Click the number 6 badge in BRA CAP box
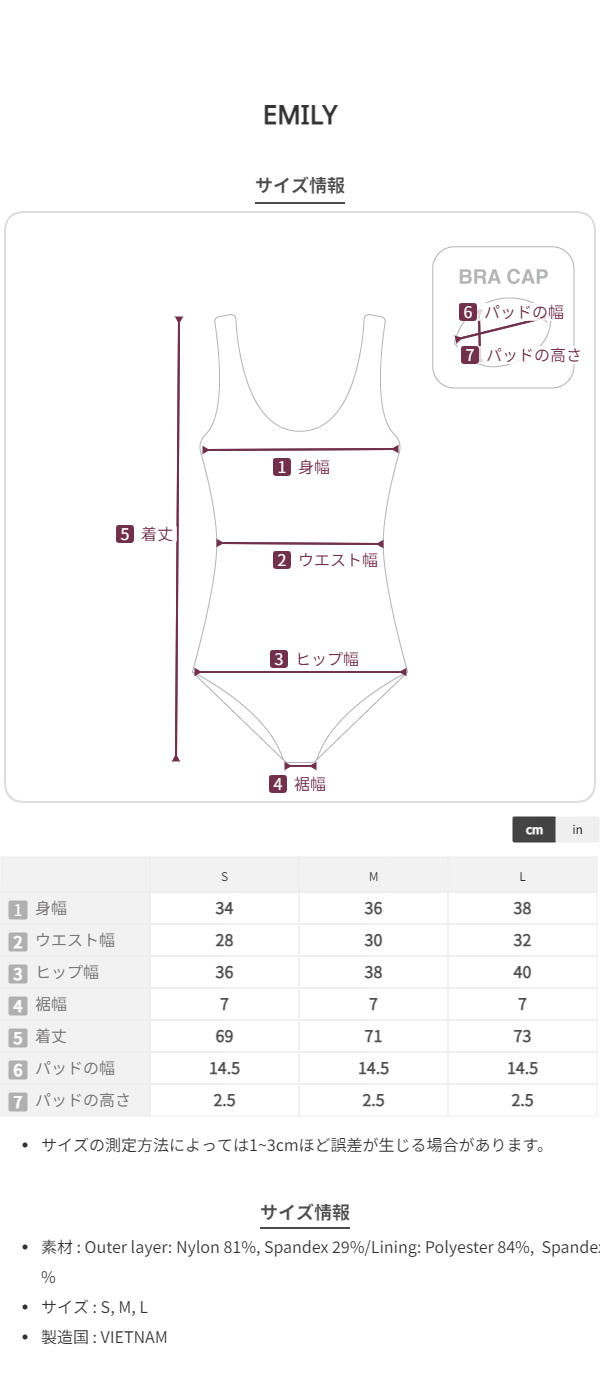 467,312
